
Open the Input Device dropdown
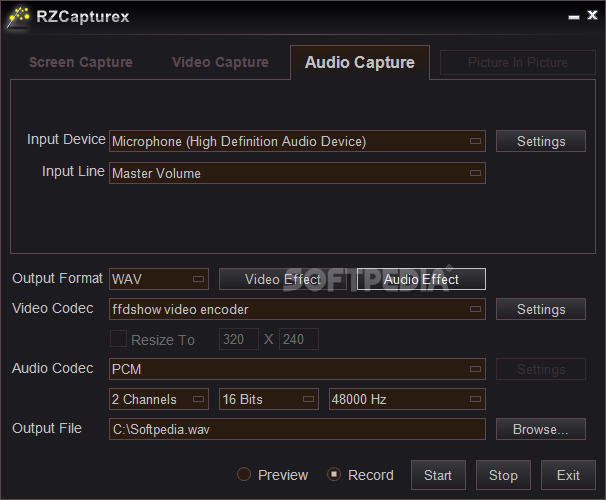(x=297, y=141)
